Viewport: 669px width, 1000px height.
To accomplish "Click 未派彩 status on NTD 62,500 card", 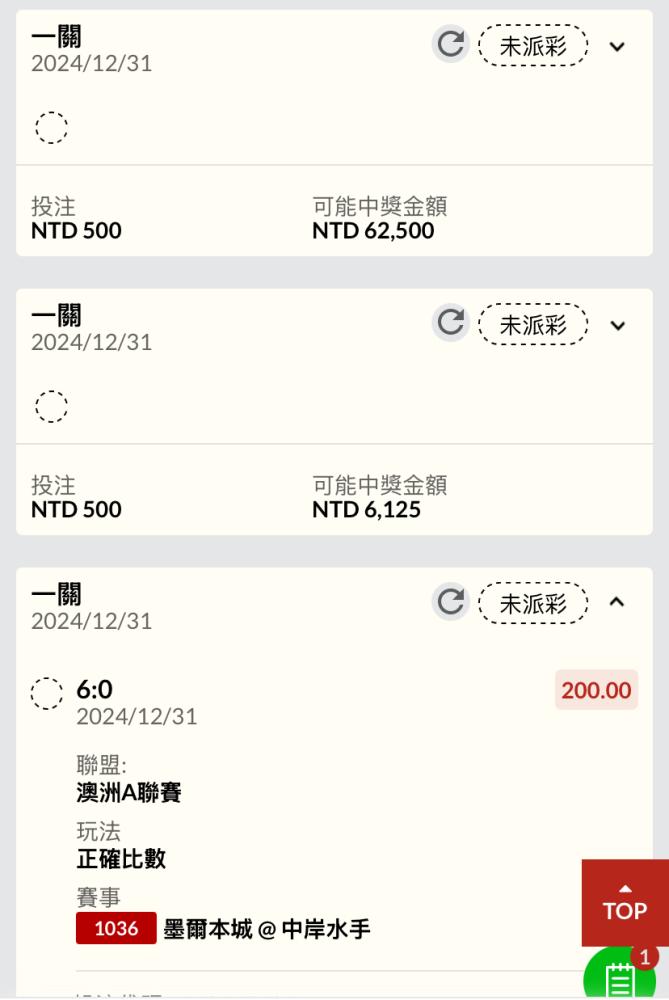I will (533, 46).
